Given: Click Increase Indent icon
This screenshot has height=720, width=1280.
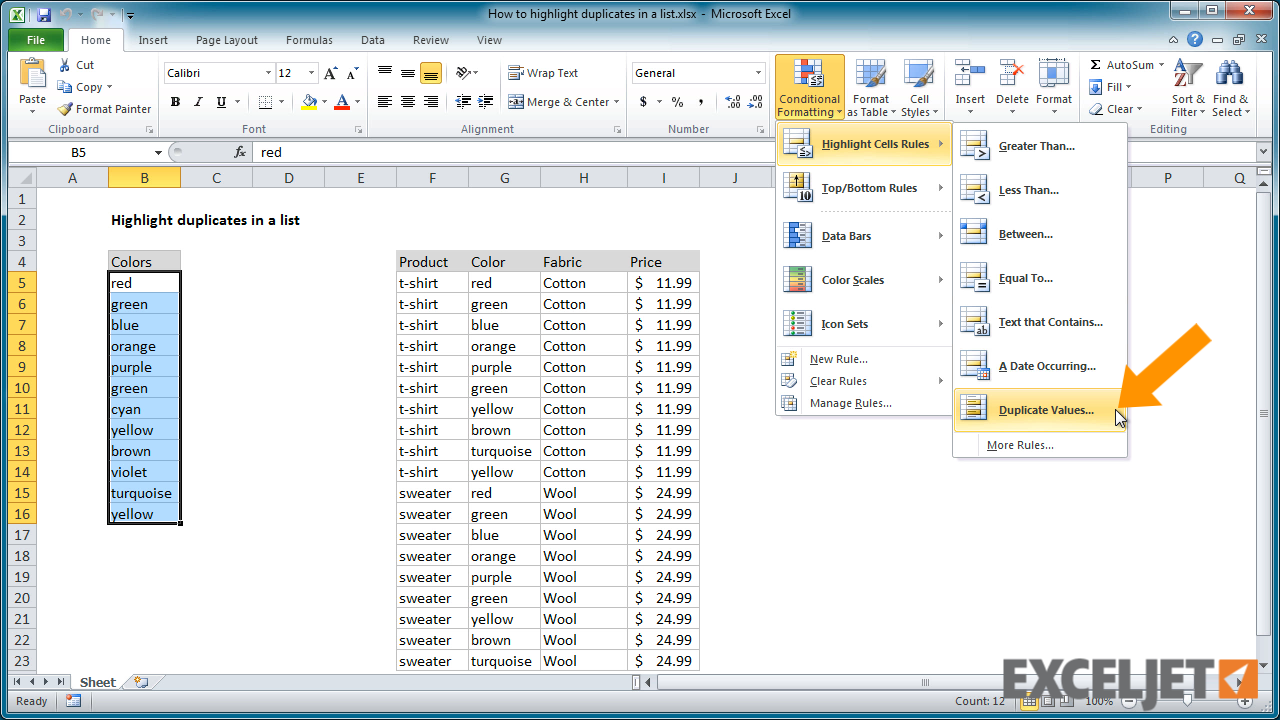Looking at the screenshot, I should [486, 102].
